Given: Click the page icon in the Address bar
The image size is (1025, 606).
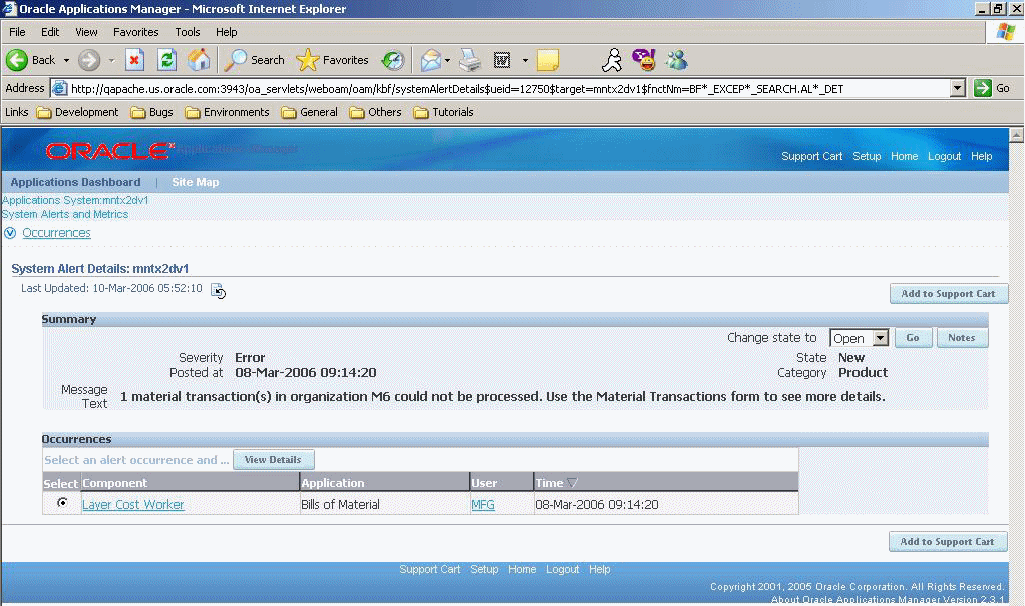Looking at the screenshot, I should click(59, 88).
